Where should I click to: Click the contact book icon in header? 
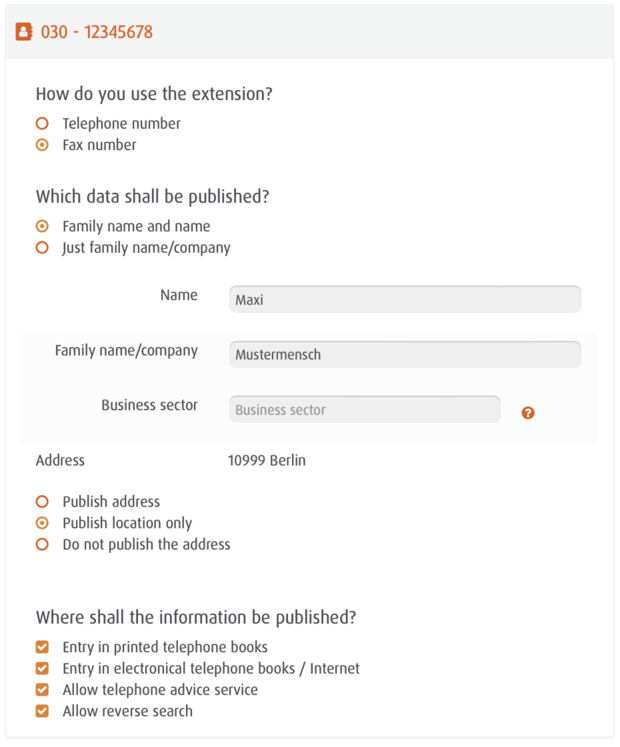[24, 32]
